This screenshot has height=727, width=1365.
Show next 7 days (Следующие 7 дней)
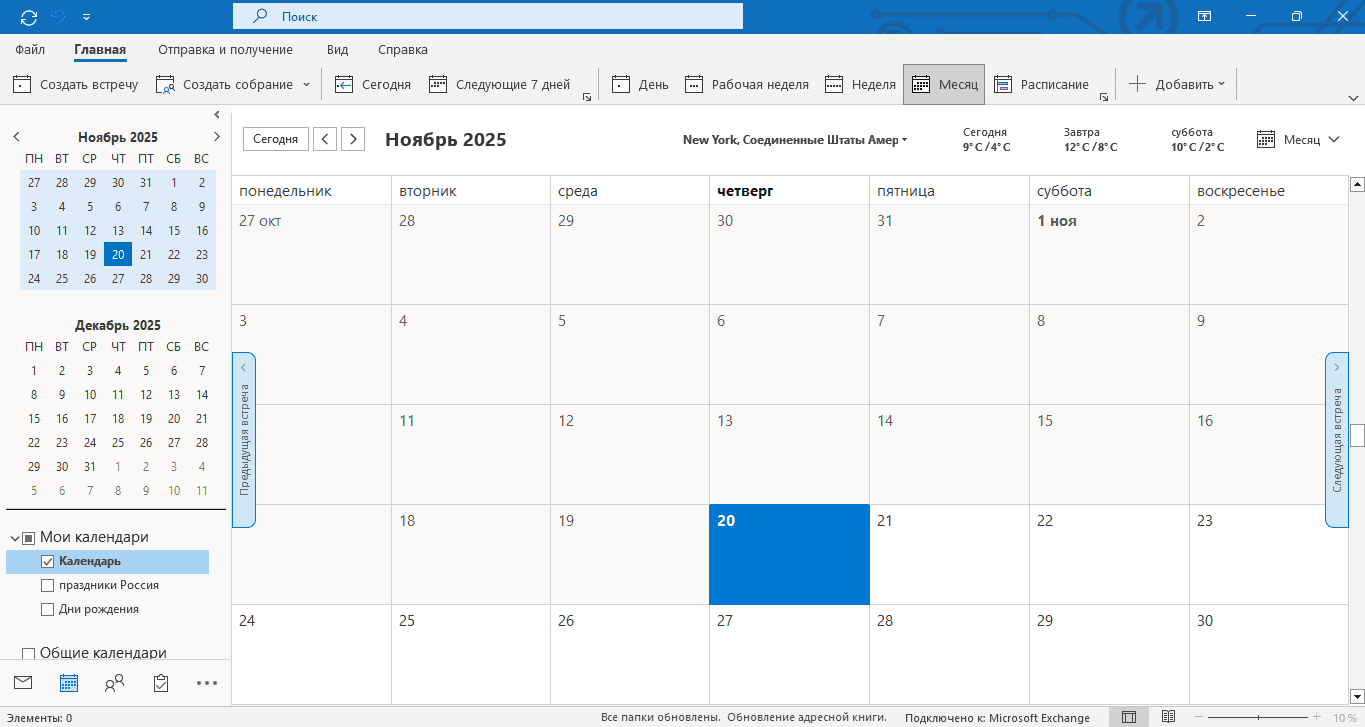(x=499, y=85)
